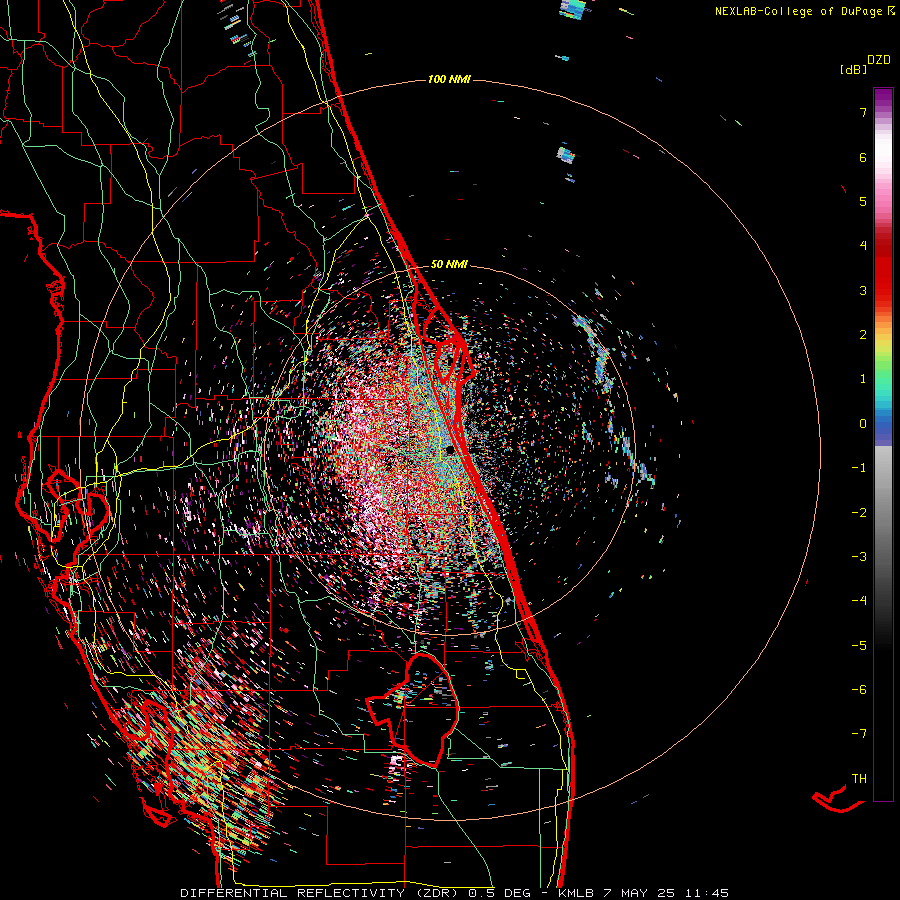Click the -4 value on color scale
This screenshot has height=900, width=900.
click(859, 601)
